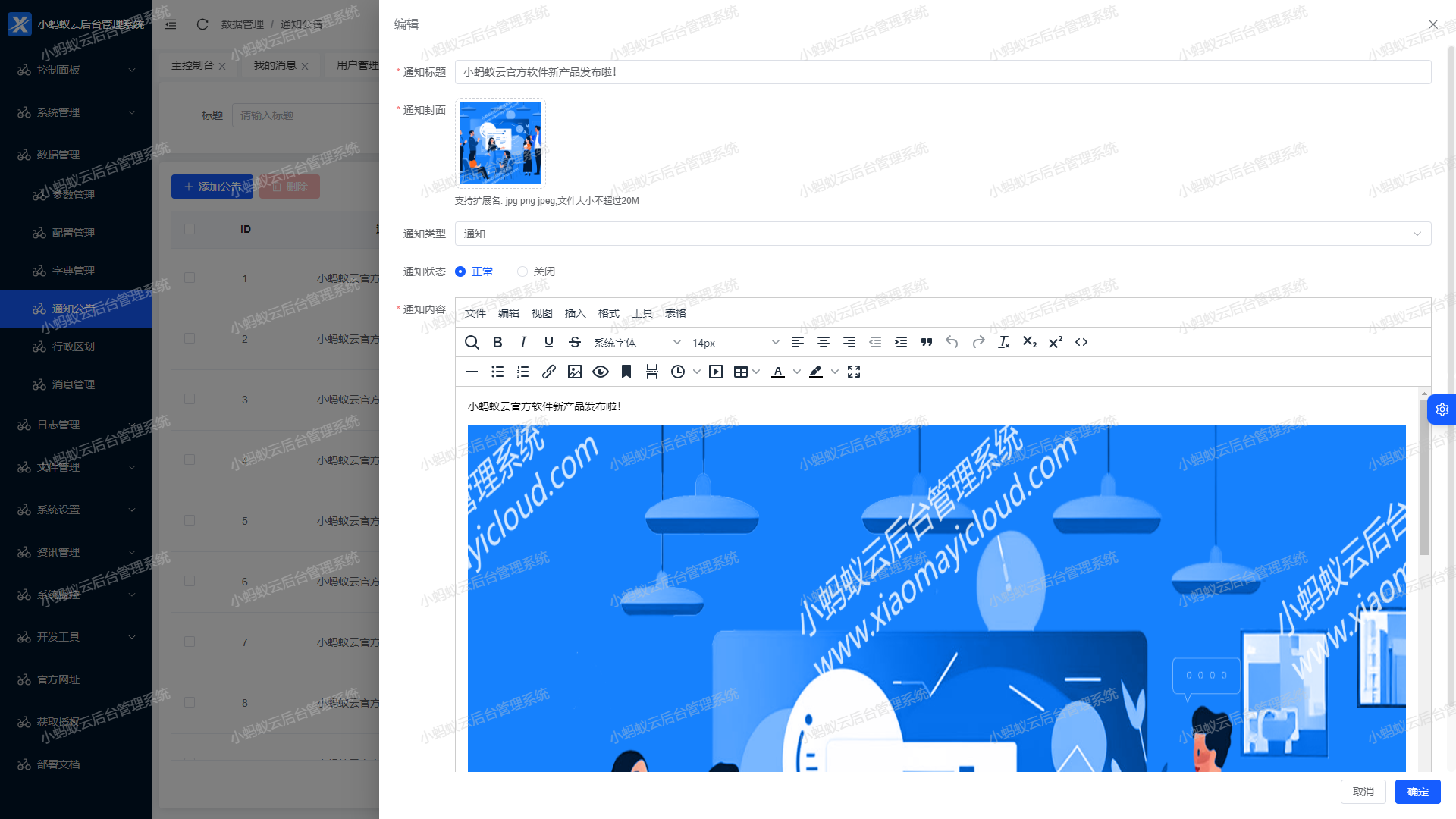Tick checkbox for table row 3

190,400
